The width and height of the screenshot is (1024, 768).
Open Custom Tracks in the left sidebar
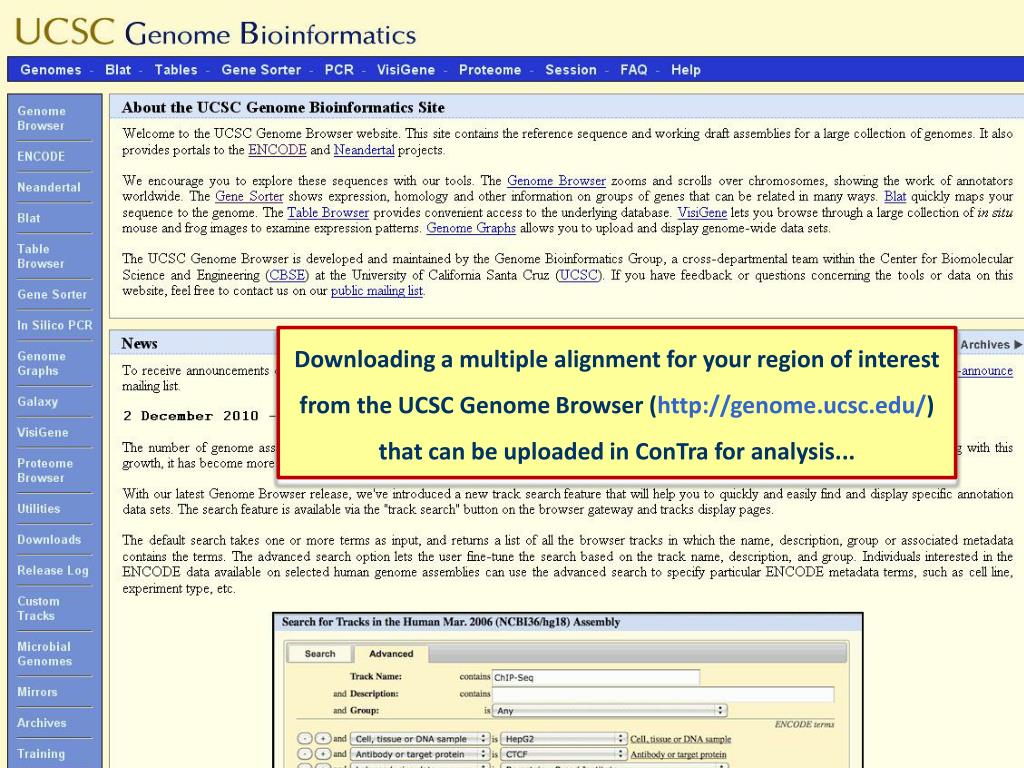(x=38, y=608)
